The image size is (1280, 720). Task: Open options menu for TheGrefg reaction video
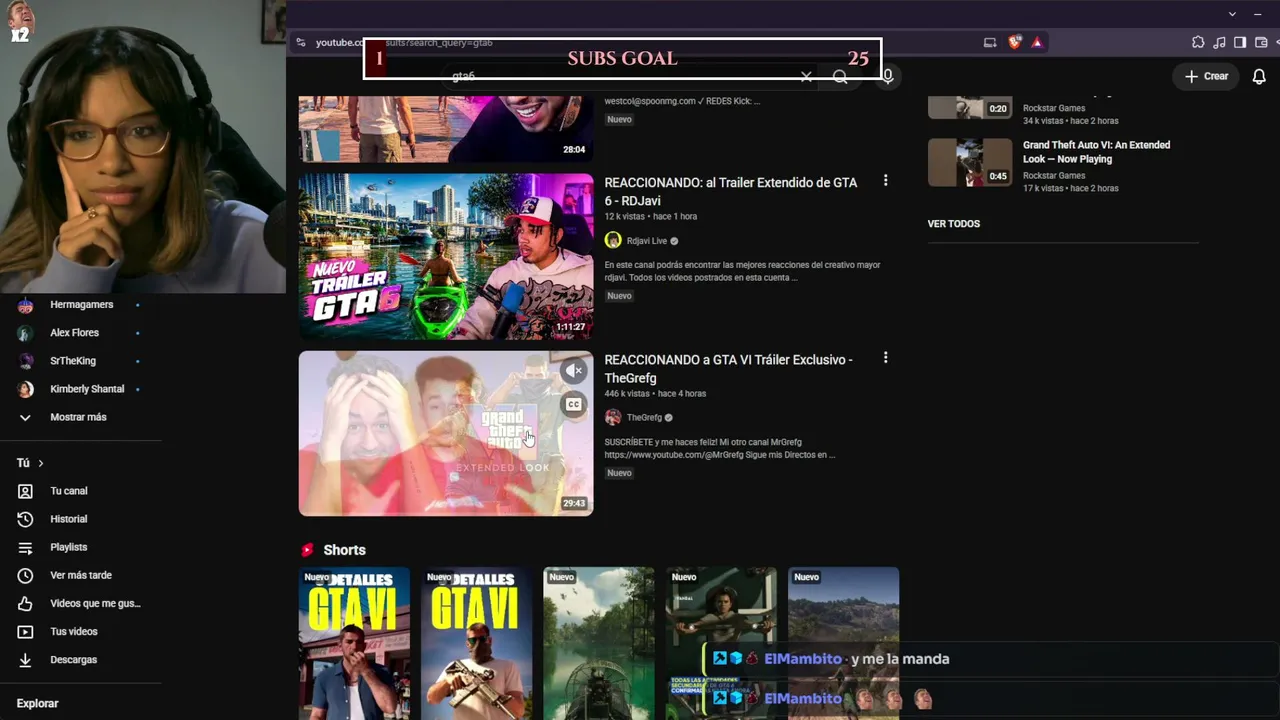pos(885,358)
